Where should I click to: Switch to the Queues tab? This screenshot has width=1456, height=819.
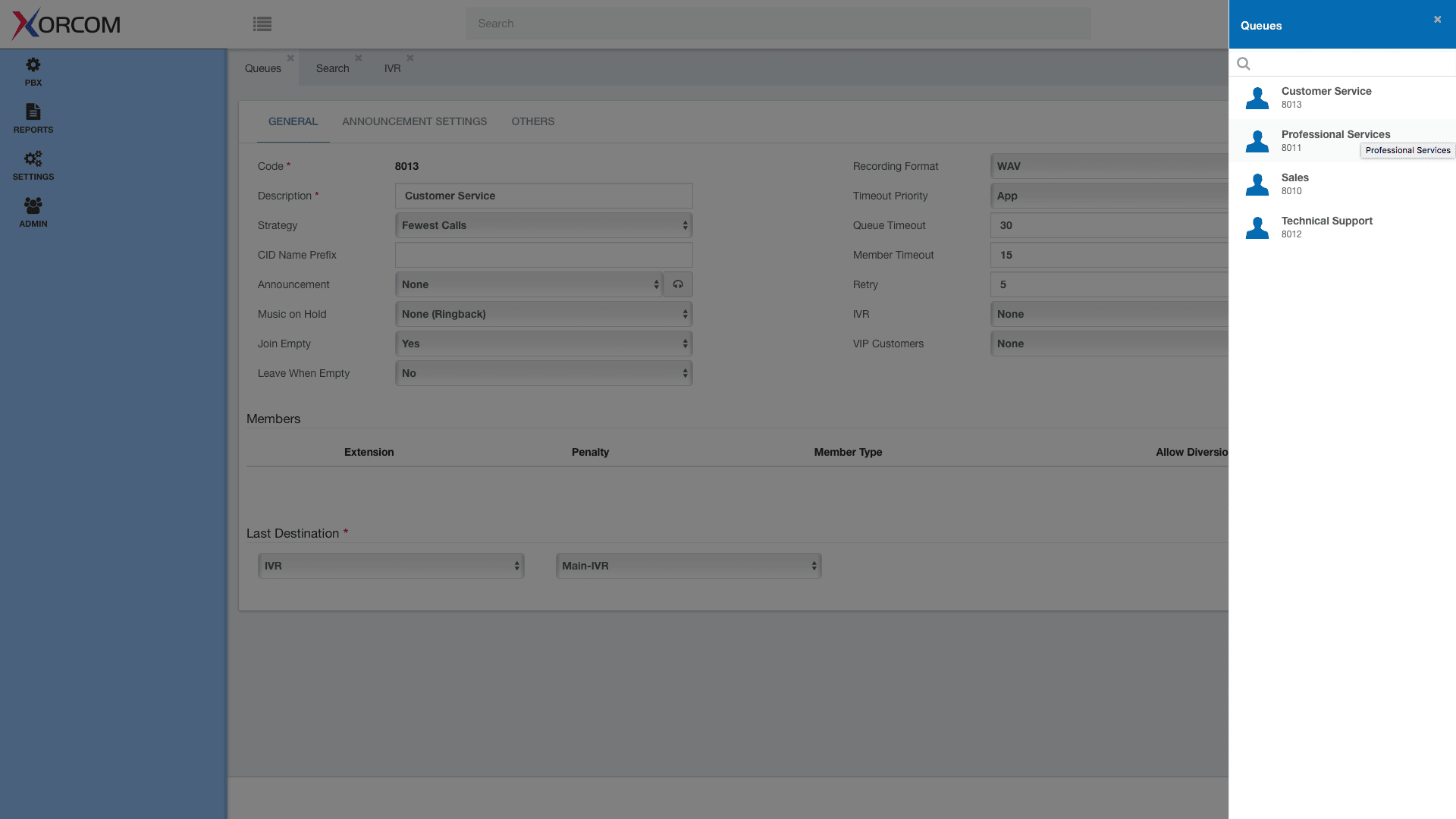click(263, 68)
